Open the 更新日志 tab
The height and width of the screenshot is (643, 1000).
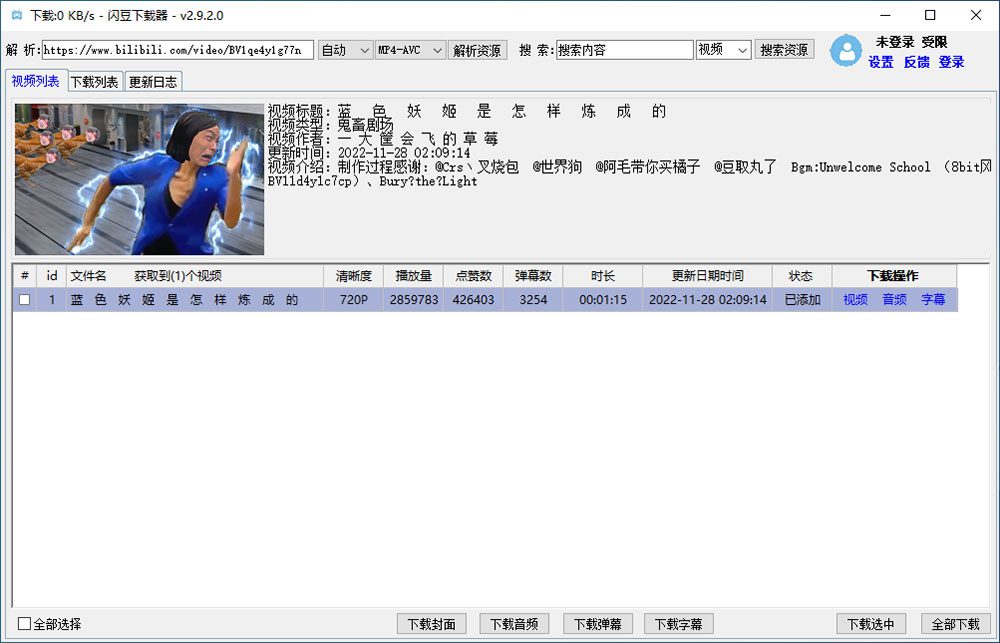click(154, 82)
